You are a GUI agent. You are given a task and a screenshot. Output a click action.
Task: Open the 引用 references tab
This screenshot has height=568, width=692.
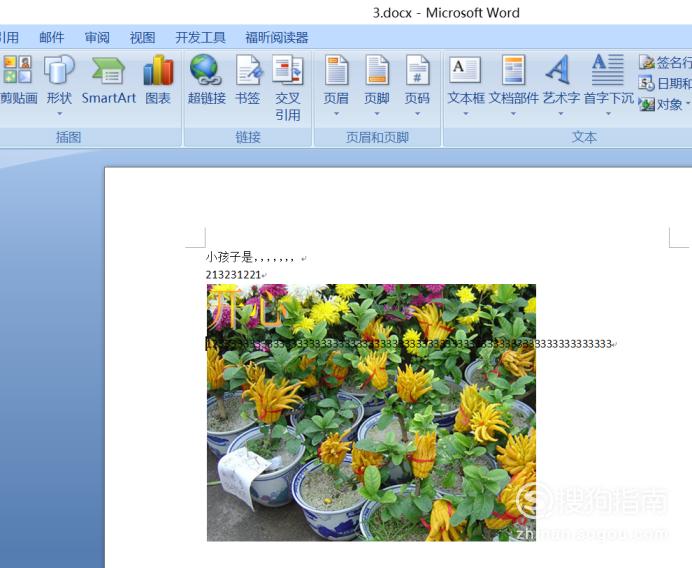(9, 38)
